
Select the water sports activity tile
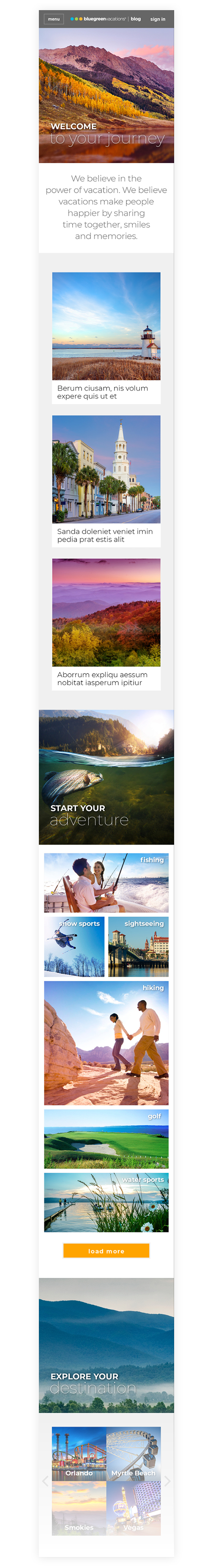tap(106, 1202)
